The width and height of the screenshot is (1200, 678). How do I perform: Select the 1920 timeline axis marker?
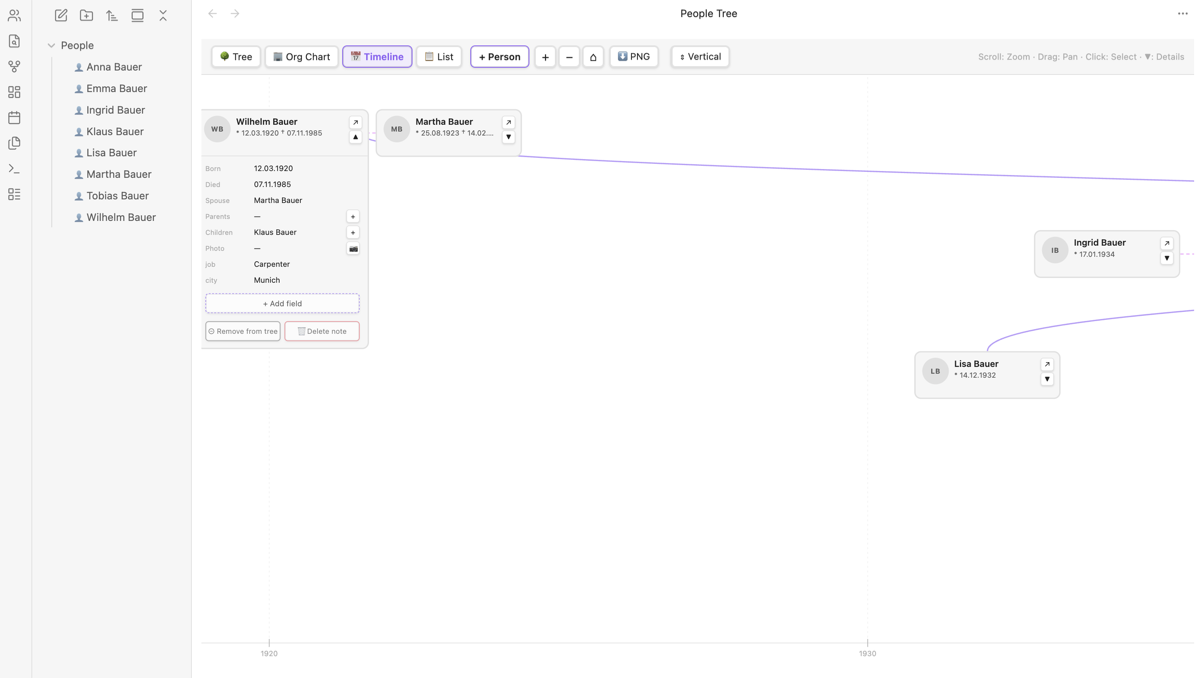(x=269, y=653)
